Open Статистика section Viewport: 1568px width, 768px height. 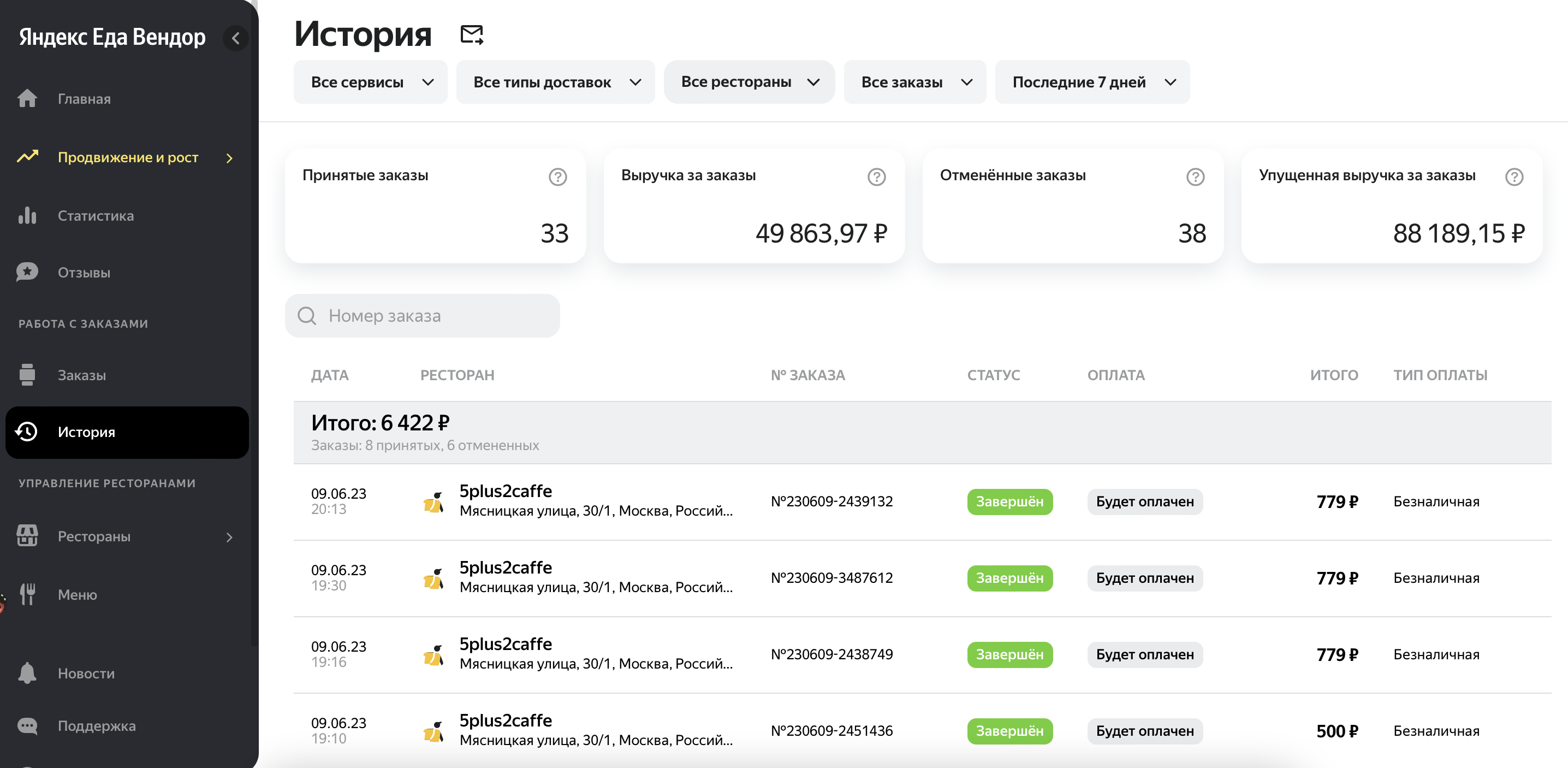pyautogui.click(x=96, y=216)
